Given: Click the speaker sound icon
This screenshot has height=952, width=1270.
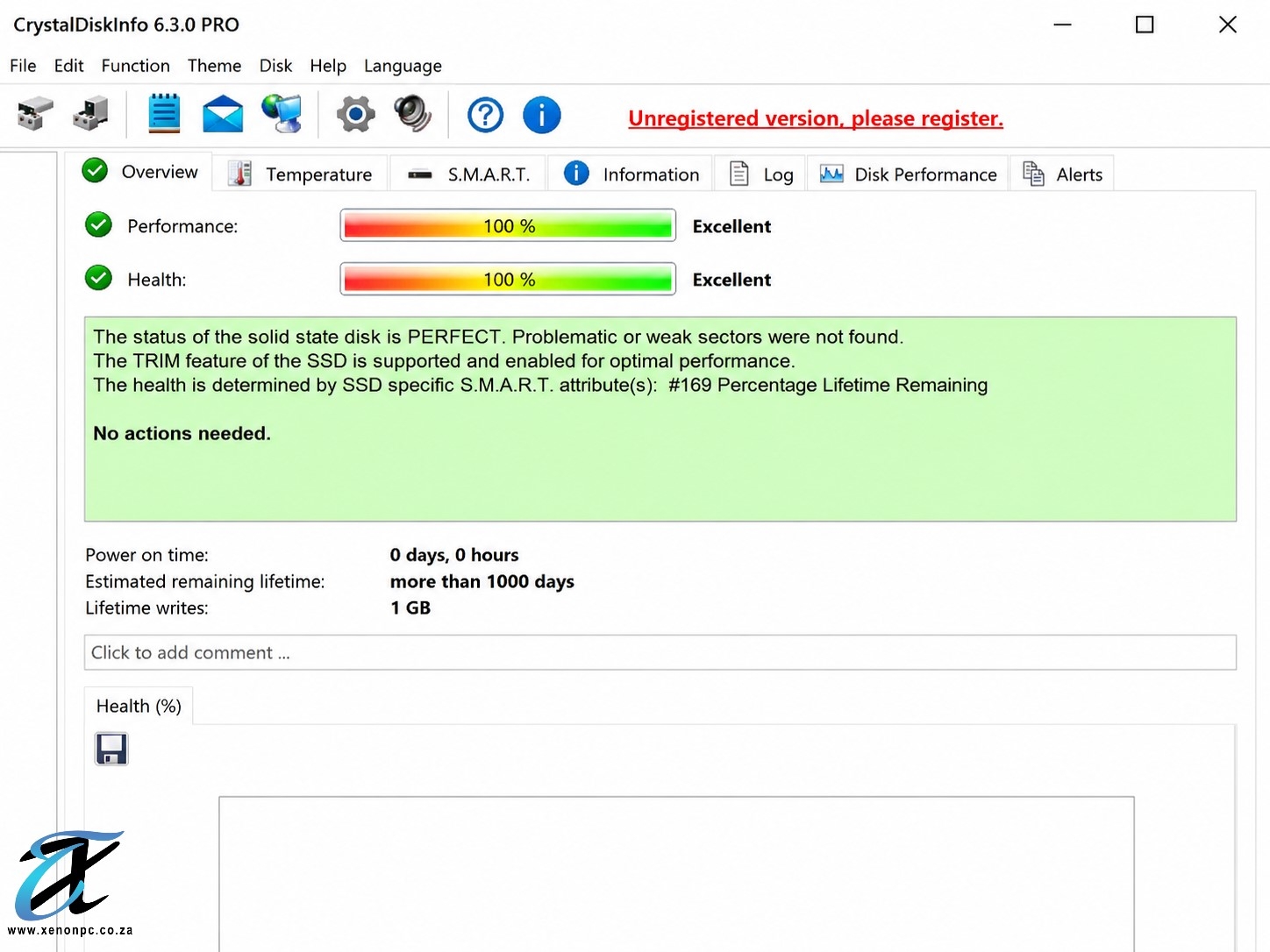Looking at the screenshot, I should coord(412,115).
